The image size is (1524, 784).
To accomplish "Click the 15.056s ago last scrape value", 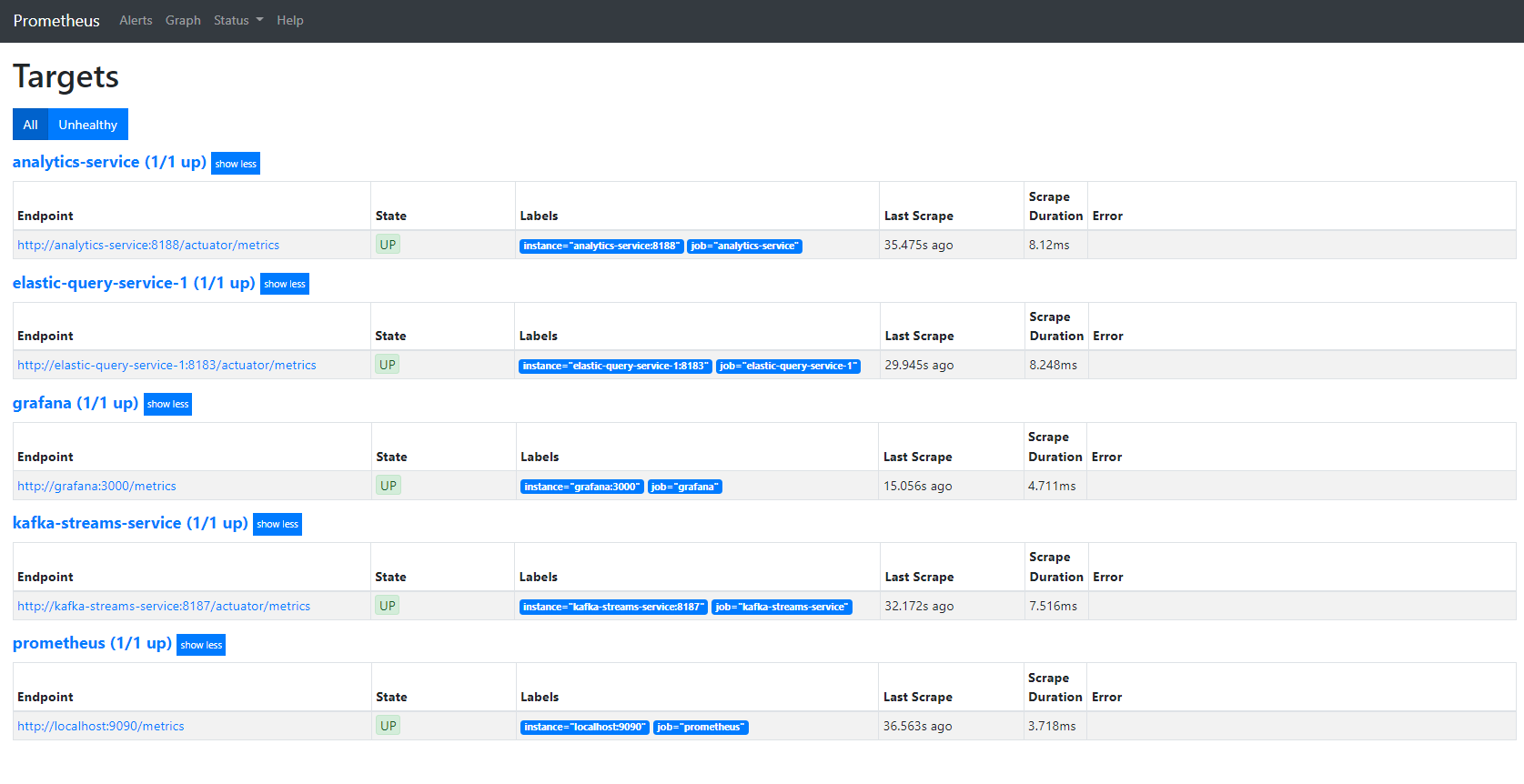I will click(x=918, y=486).
